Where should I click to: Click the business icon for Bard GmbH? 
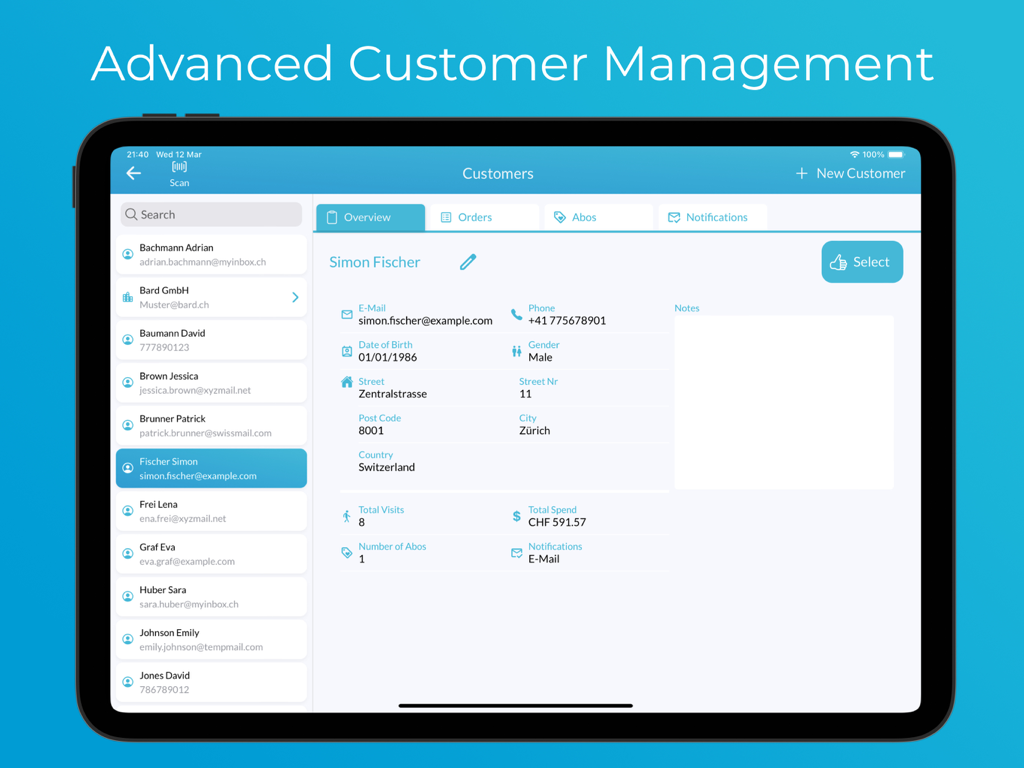pos(128,297)
